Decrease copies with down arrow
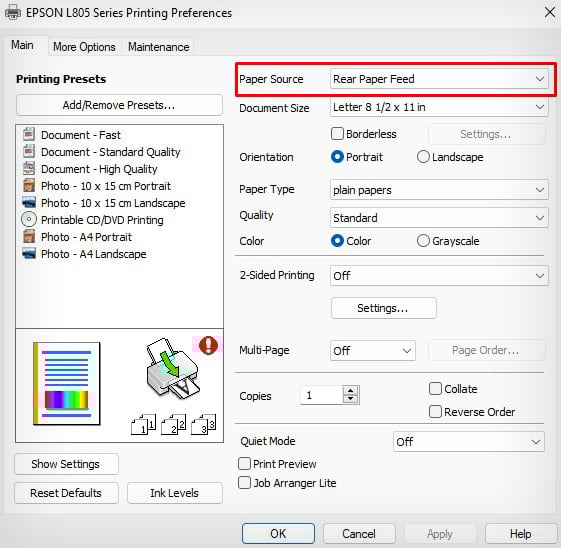The width and height of the screenshot is (561, 548). (350, 399)
